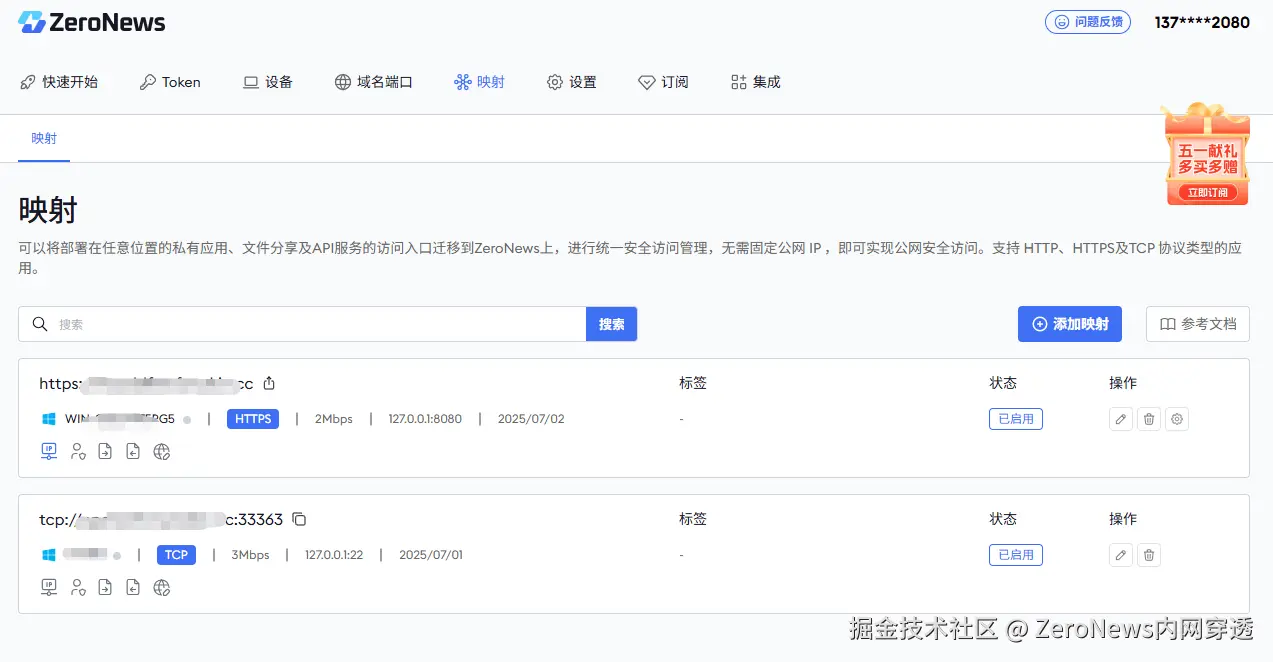
Task: Open the 域名端口 navigation item
Action: pyautogui.click(x=373, y=82)
